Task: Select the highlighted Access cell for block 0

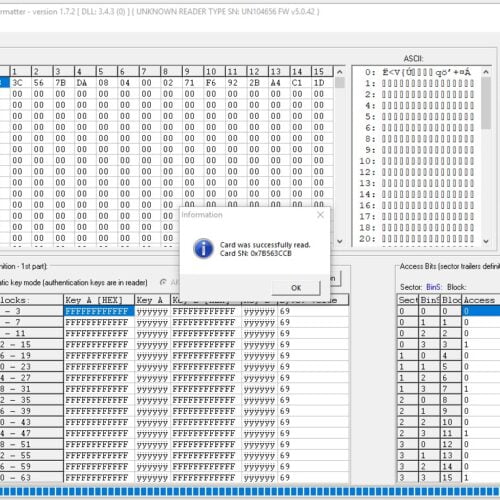Action: tap(481, 311)
